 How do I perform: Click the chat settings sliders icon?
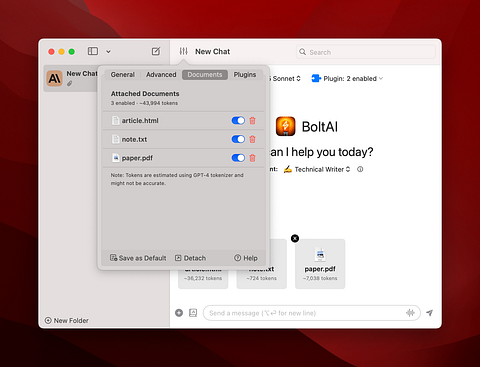pyautogui.click(x=184, y=51)
